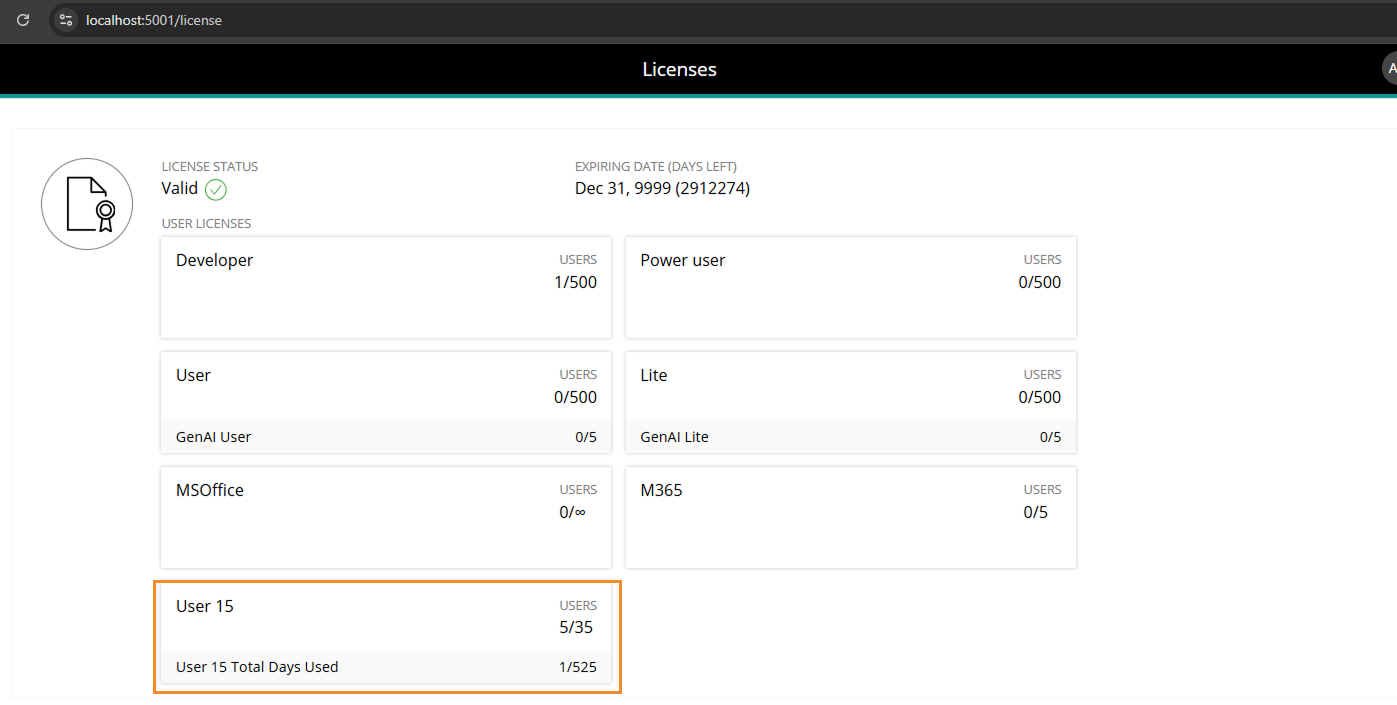This screenshot has height=705, width=1397.
Task: Select the MSOffice license card
Action: (386, 517)
